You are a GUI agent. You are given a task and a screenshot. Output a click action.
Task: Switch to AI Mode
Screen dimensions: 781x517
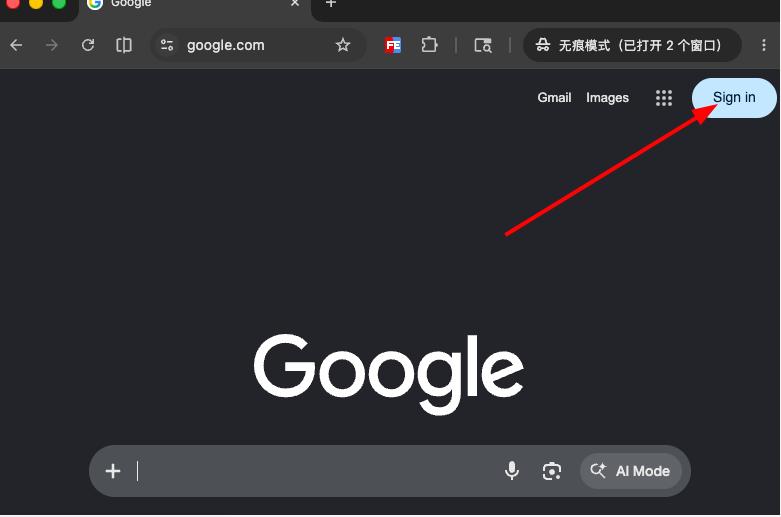point(630,471)
